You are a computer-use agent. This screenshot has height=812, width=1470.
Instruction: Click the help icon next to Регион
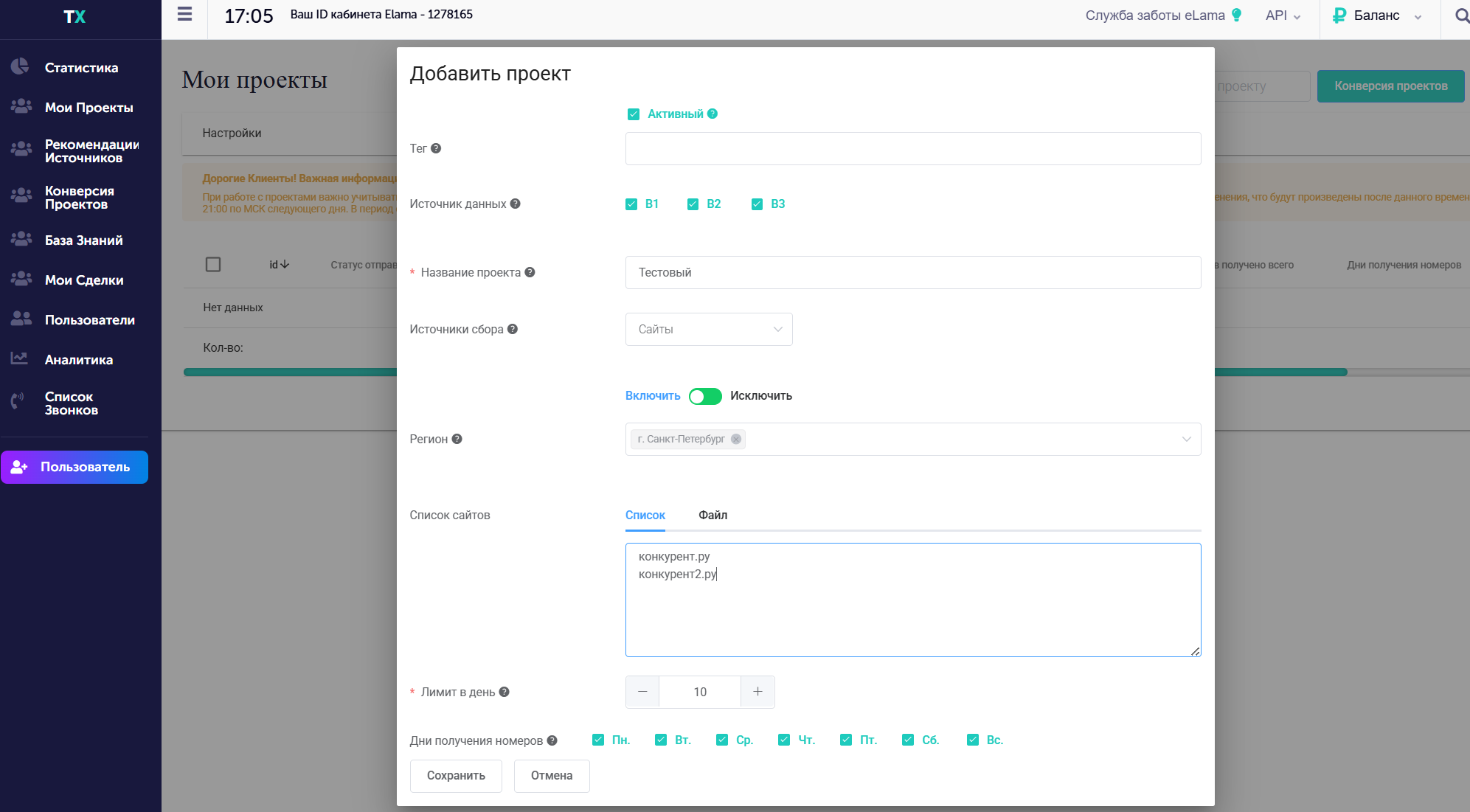(x=457, y=439)
